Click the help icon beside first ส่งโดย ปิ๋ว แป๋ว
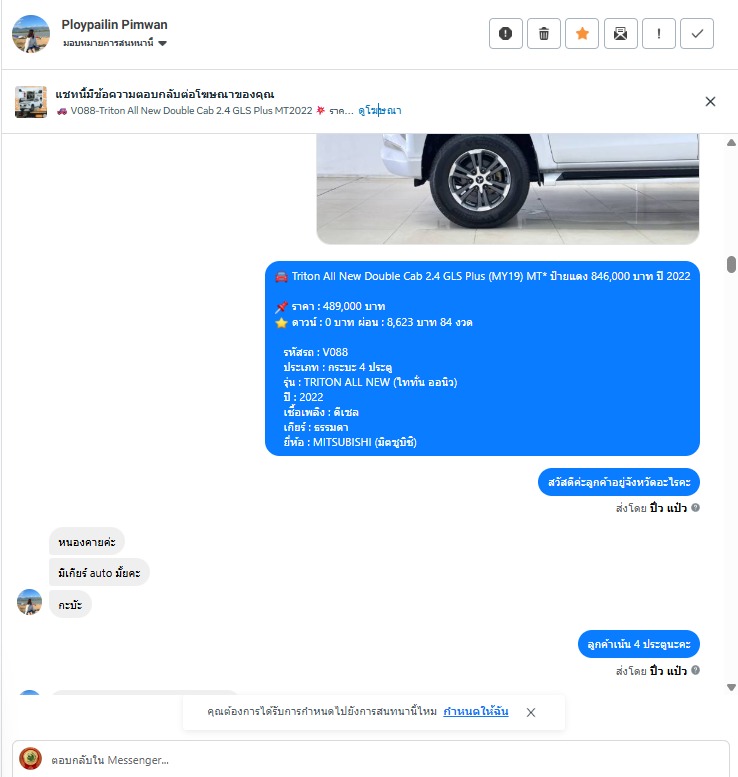738x777 pixels. point(695,507)
